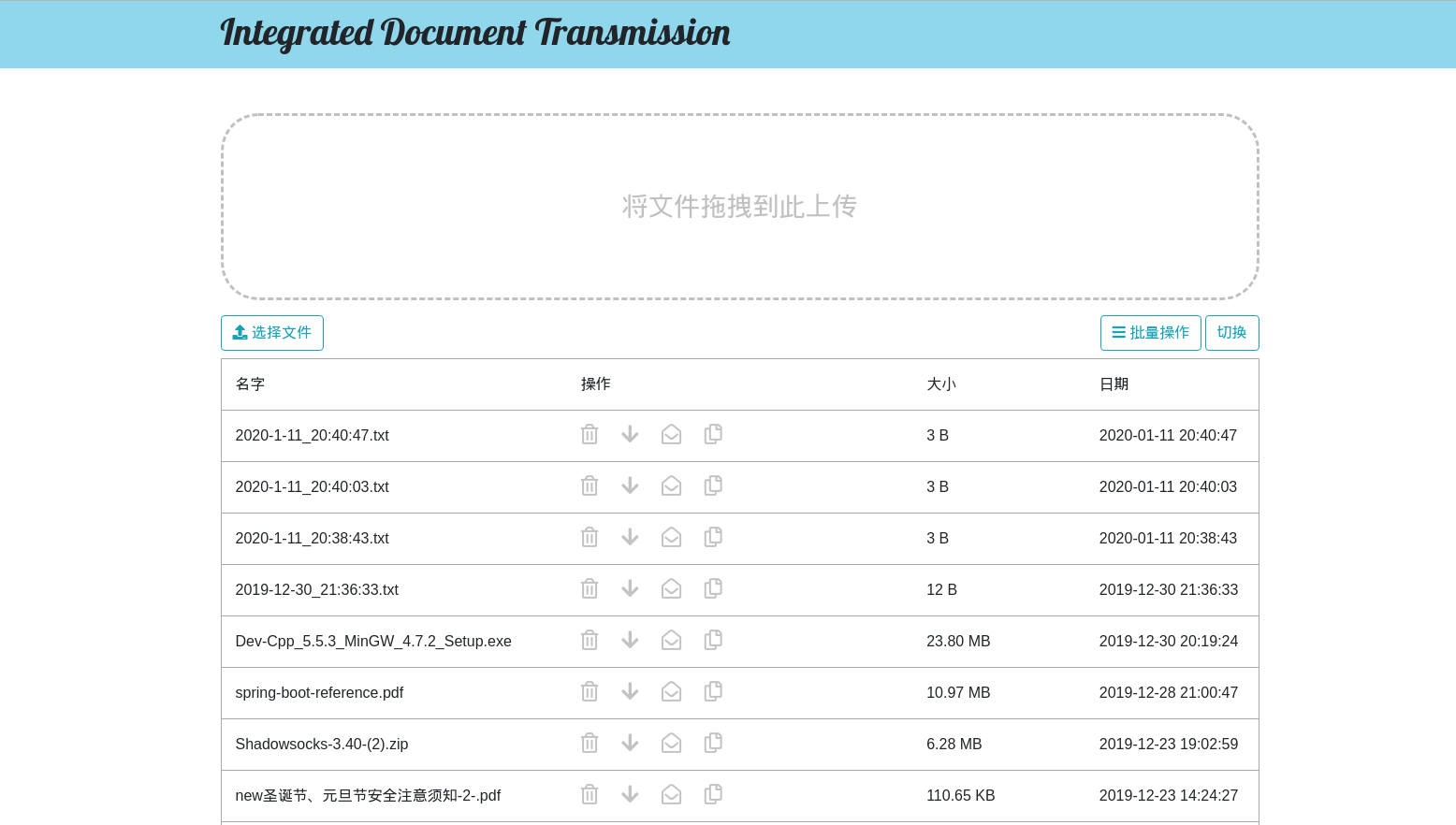This screenshot has height=825, width=1456.
Task: Download the 2019-12-30_21:36:33.txt file
Action: click(x=630, y=588)
